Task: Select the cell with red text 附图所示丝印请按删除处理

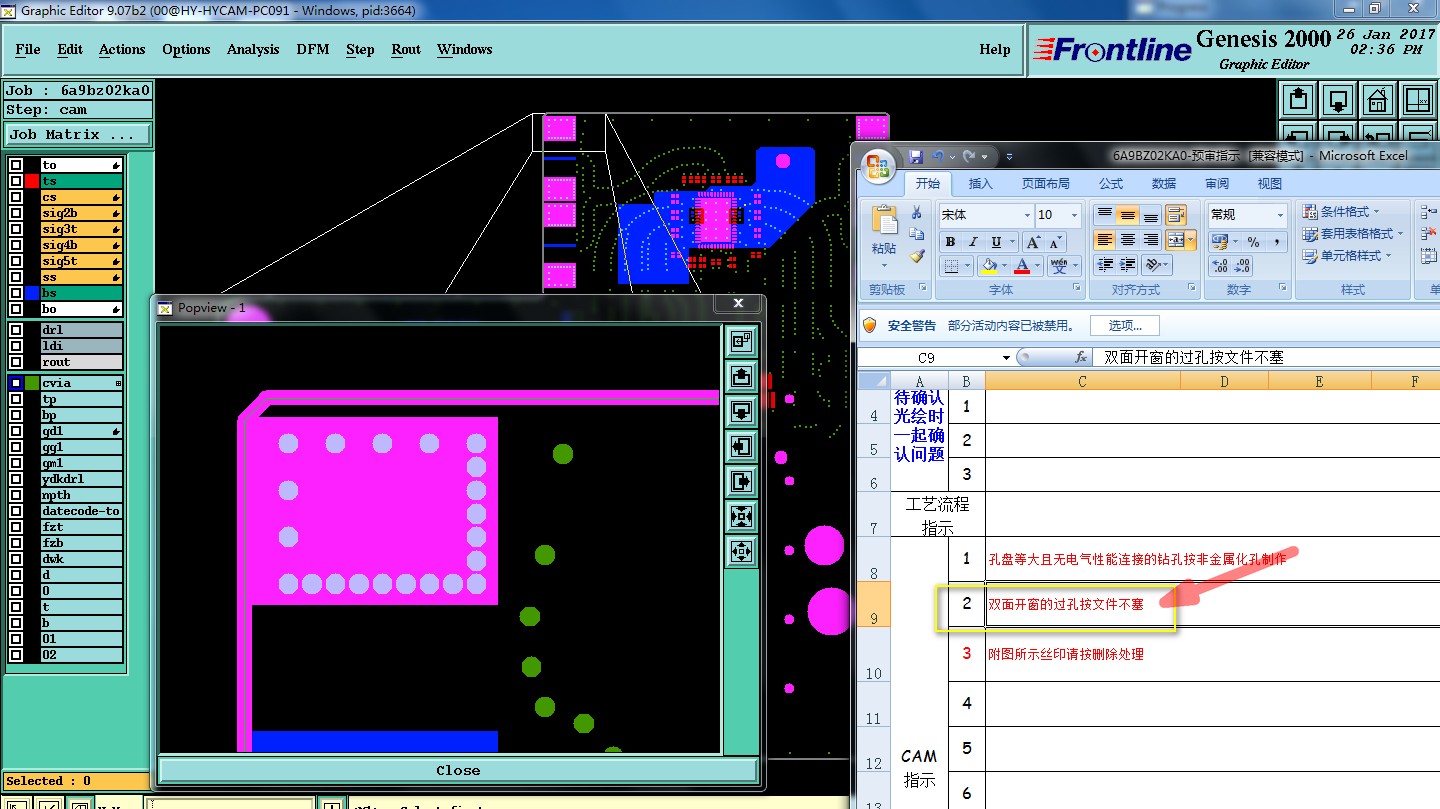Action: (x=1082, y=654)
